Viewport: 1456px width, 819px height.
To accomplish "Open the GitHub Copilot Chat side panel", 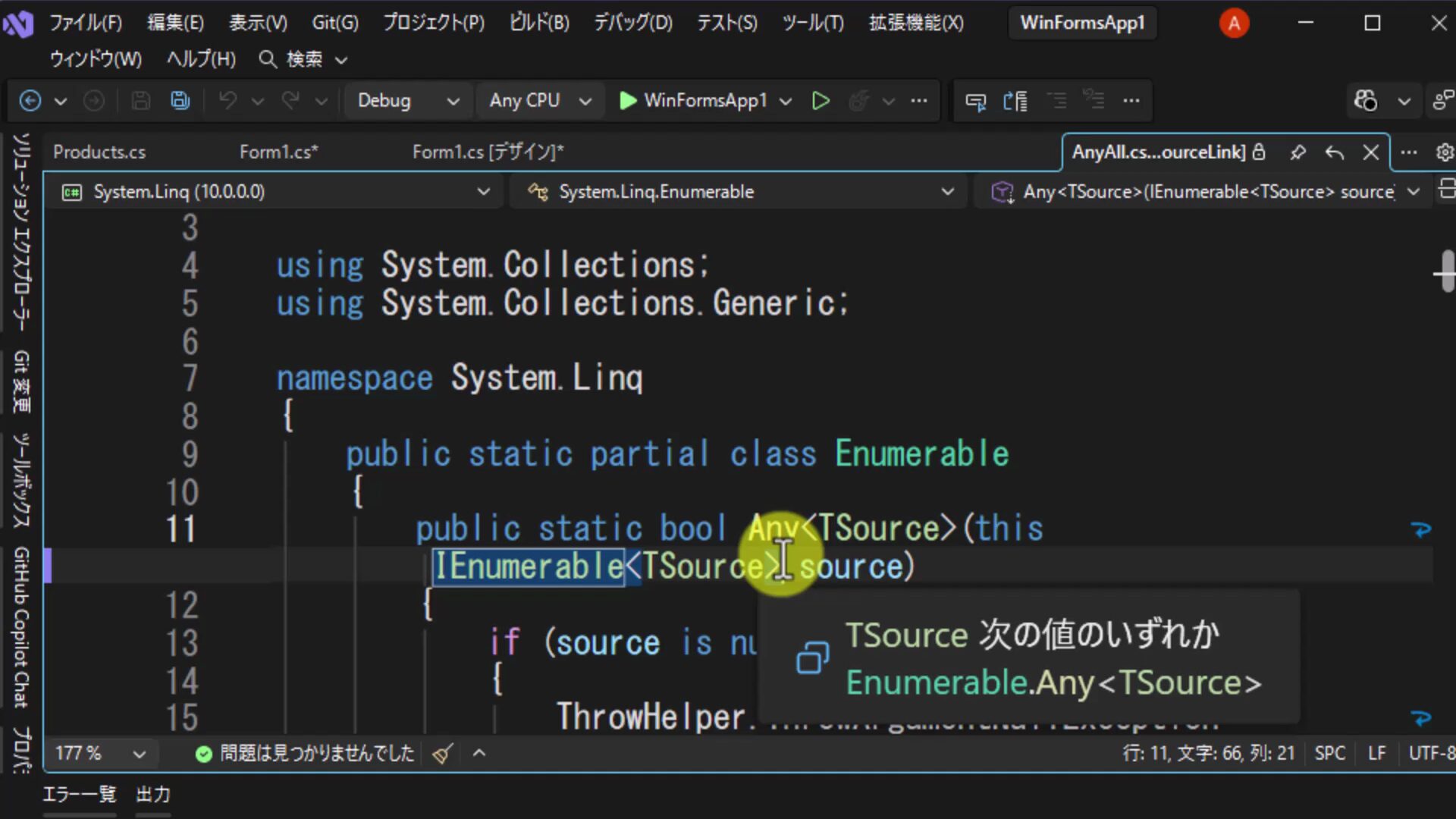I will (x=21, y=626).
